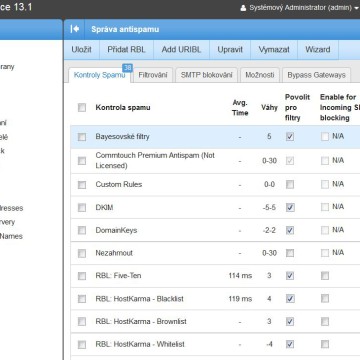The image size is (360, 360).
Task: Enable incoming SMTP blocking for HostKarma - Blacklist
Action: pyautogui.click(x=325, y=298)
